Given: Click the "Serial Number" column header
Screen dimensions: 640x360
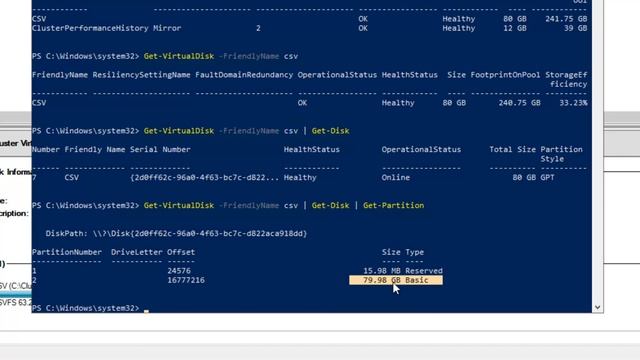Looking at the screenshot, I should [160, 149].
